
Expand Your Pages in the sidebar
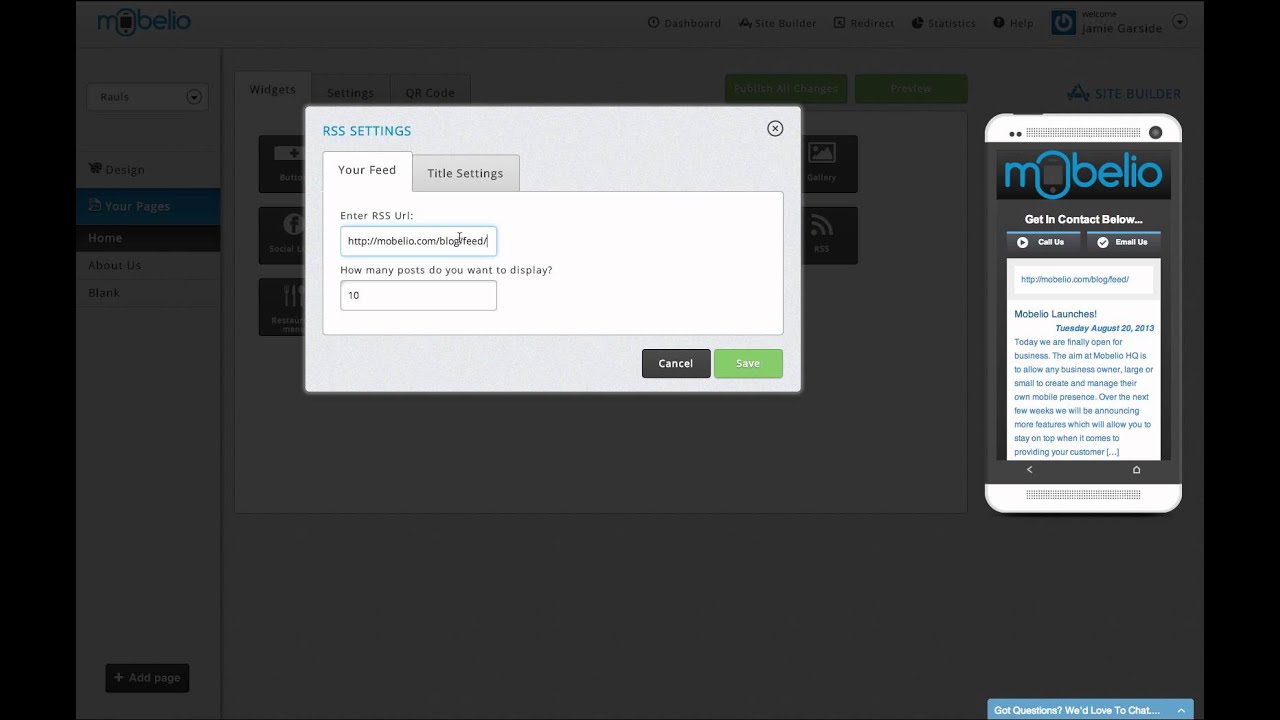pyautogui.click(x=148, y=206)
